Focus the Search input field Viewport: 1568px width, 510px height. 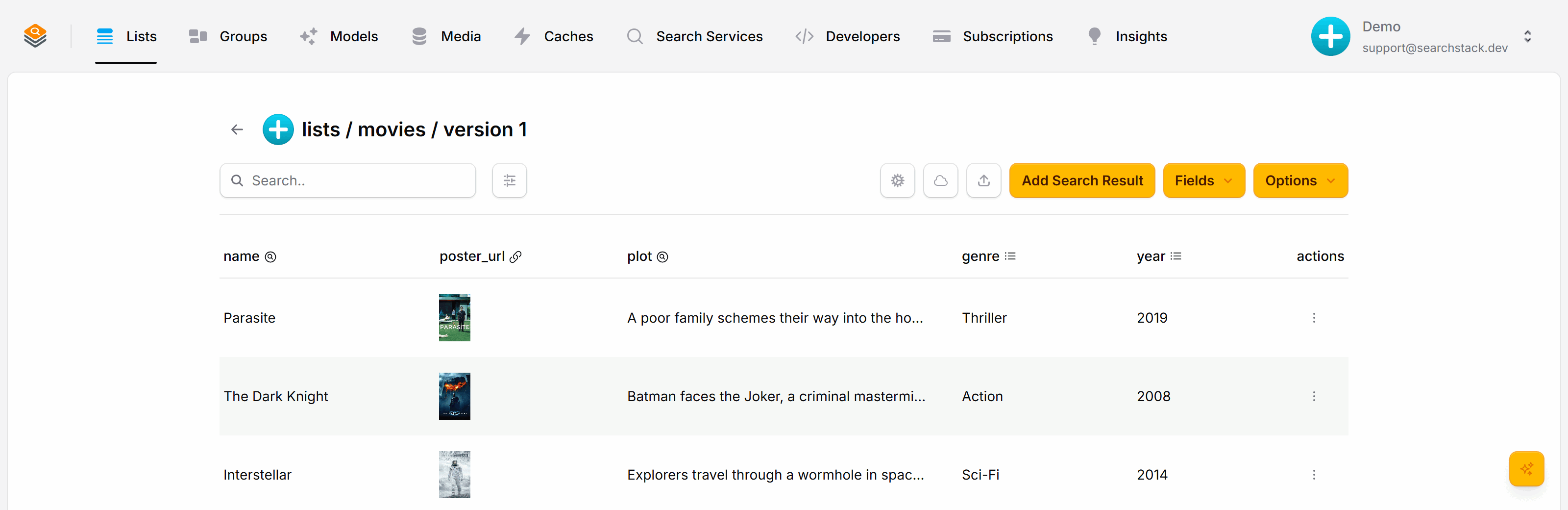[x=347, y=180]
